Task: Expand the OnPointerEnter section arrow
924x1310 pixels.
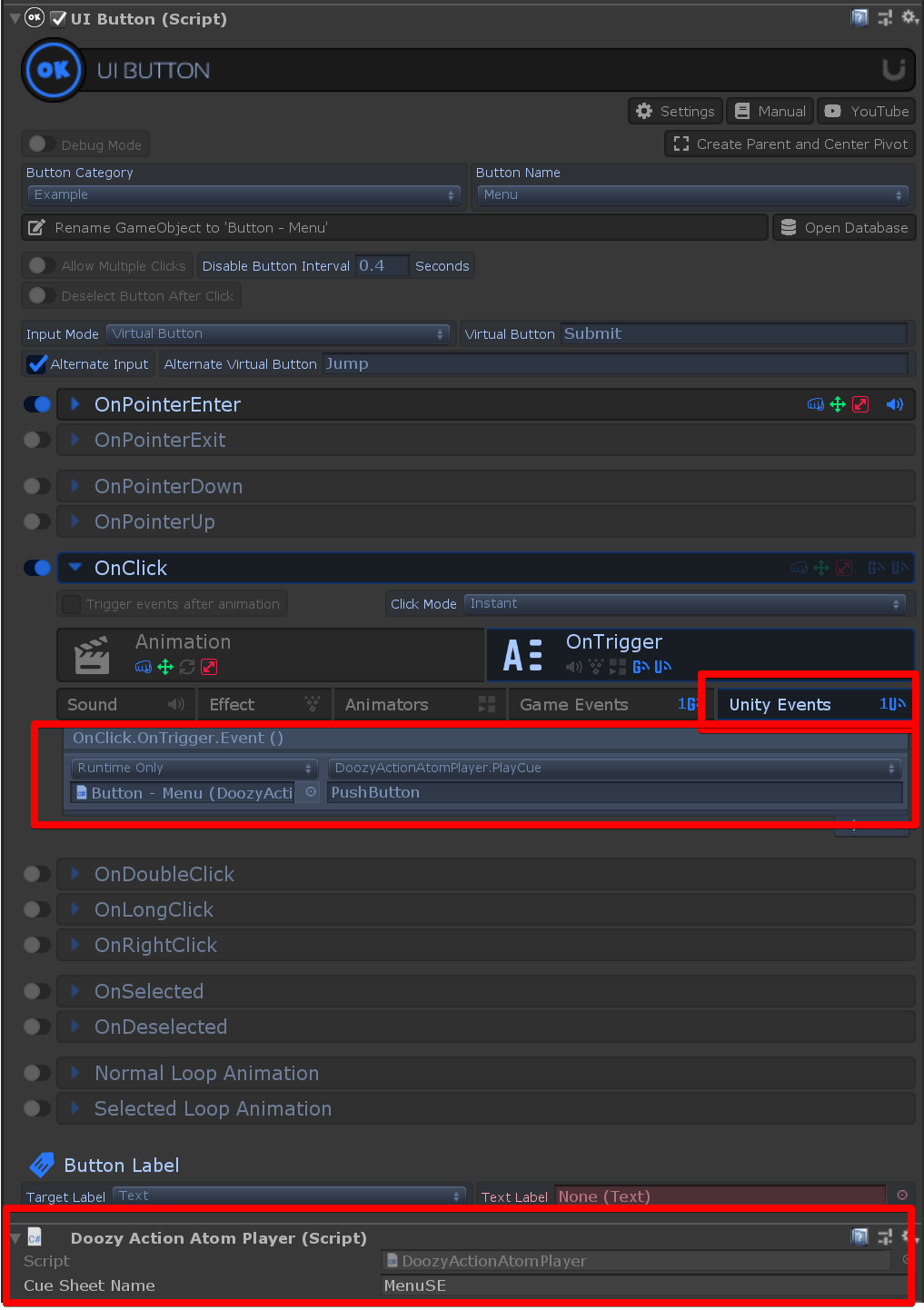Action: click(75, 404)
